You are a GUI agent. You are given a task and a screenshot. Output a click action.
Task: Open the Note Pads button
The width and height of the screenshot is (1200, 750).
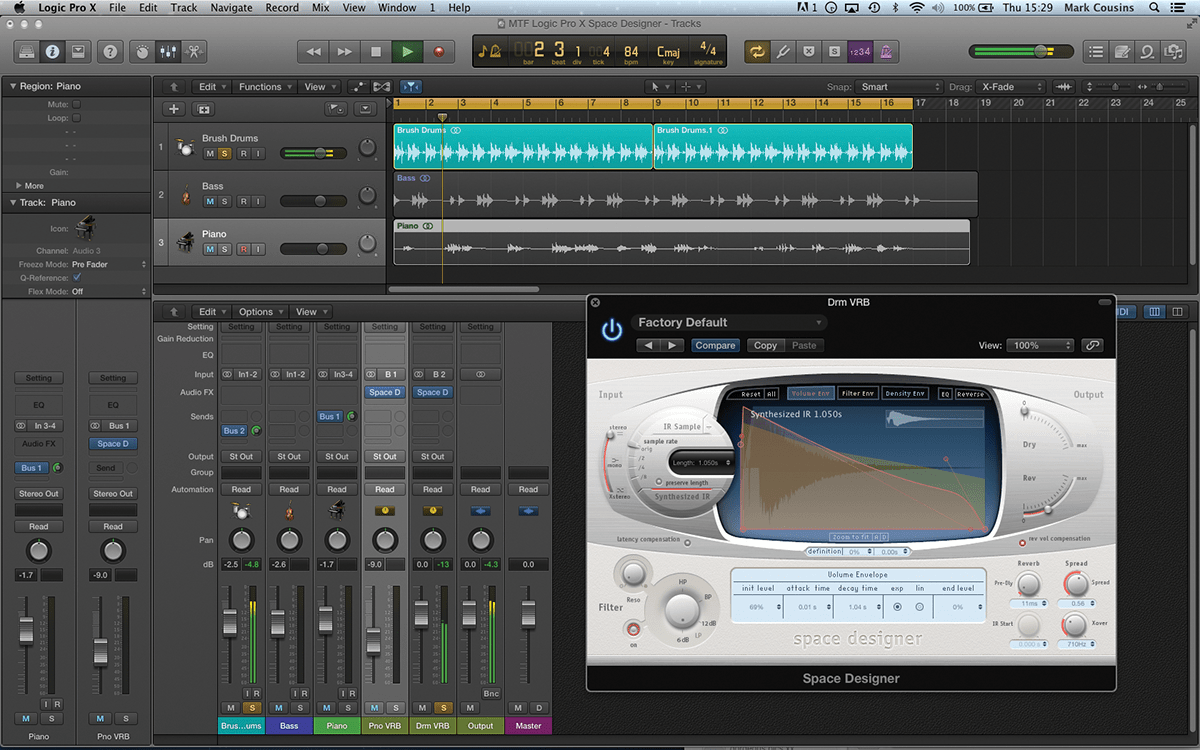[x=1123, y=51]
